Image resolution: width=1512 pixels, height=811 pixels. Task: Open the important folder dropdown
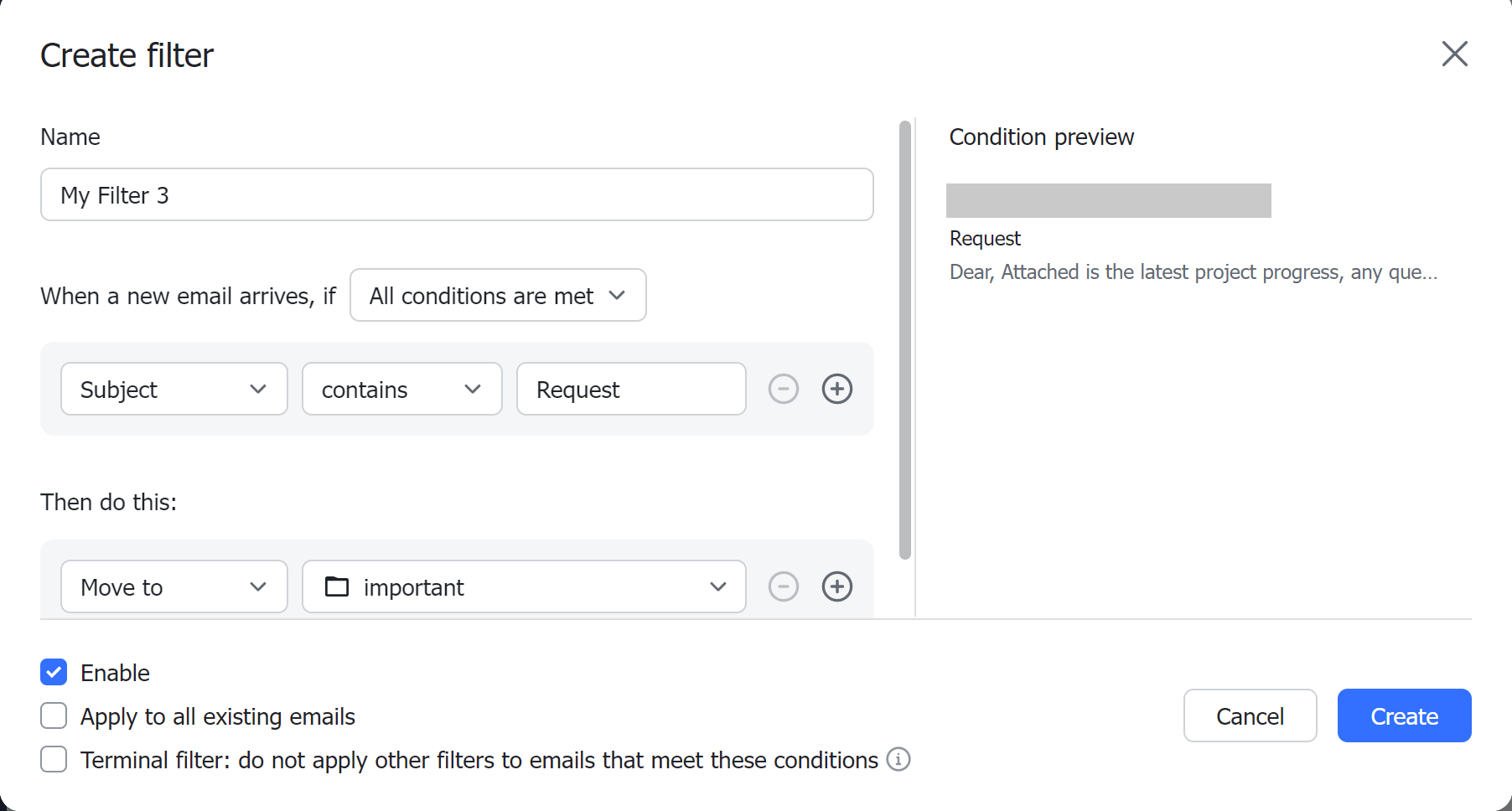pyautogui.click(x=524, y=586)
